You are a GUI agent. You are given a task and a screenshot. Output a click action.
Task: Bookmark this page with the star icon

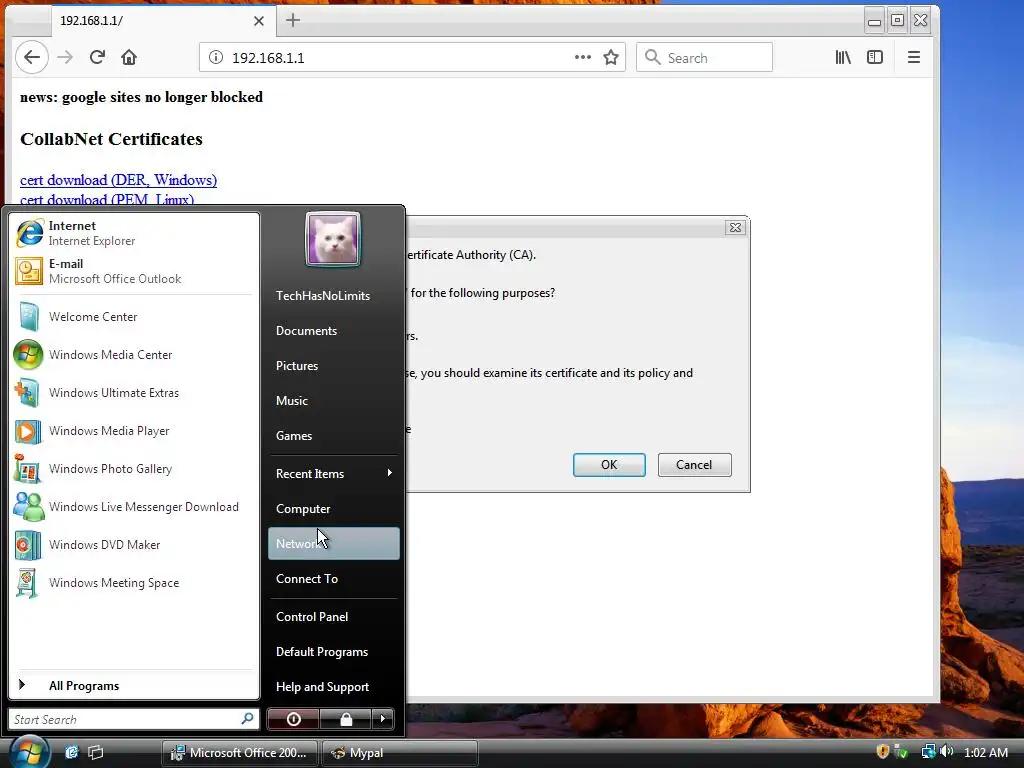pyautogui.click(x=611, y=57)
